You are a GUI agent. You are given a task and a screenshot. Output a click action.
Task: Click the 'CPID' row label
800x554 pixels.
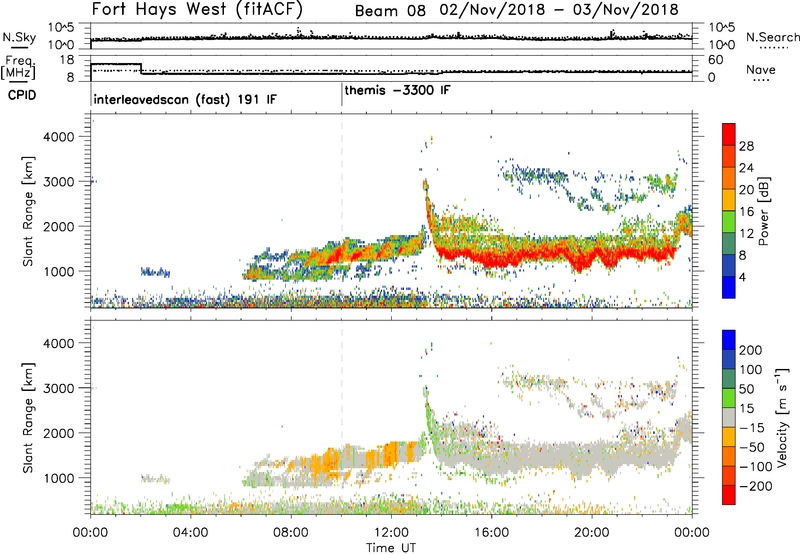[x=22, y=95]
